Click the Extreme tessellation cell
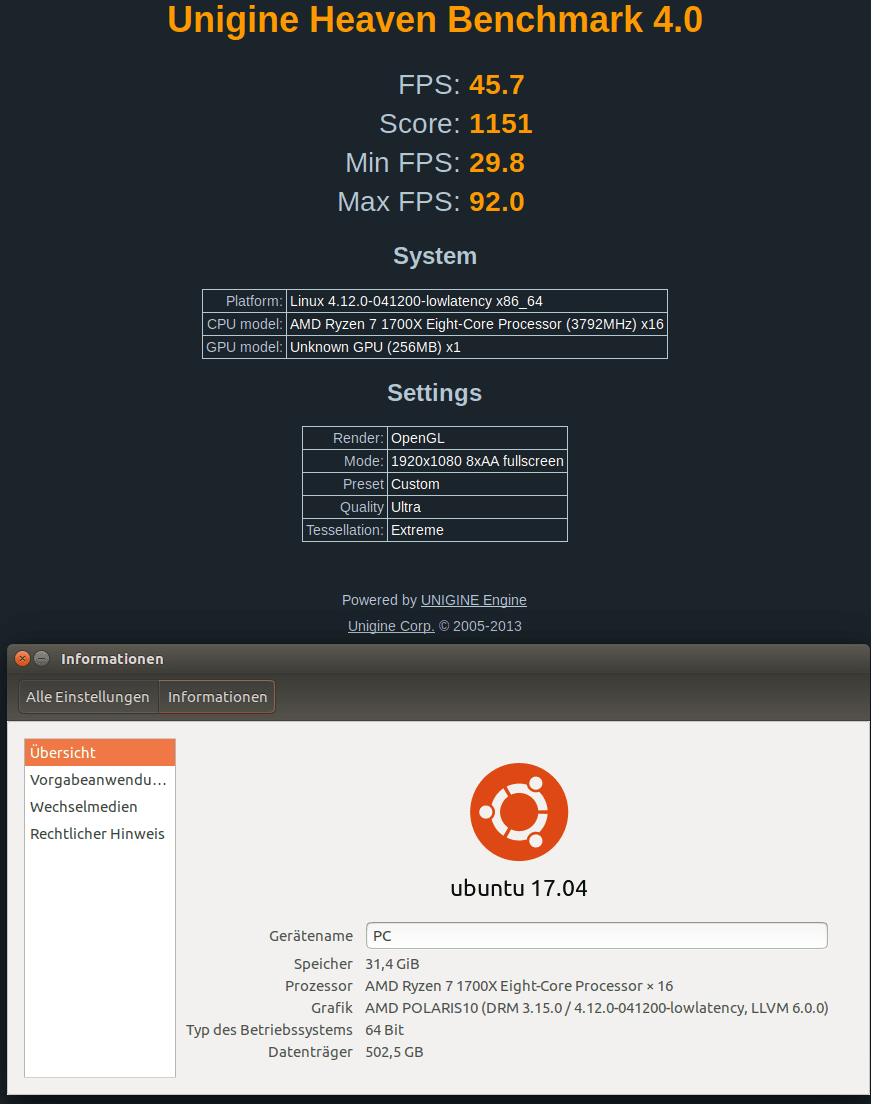This screenshot has width=871, height=1104. click(477, 530)
